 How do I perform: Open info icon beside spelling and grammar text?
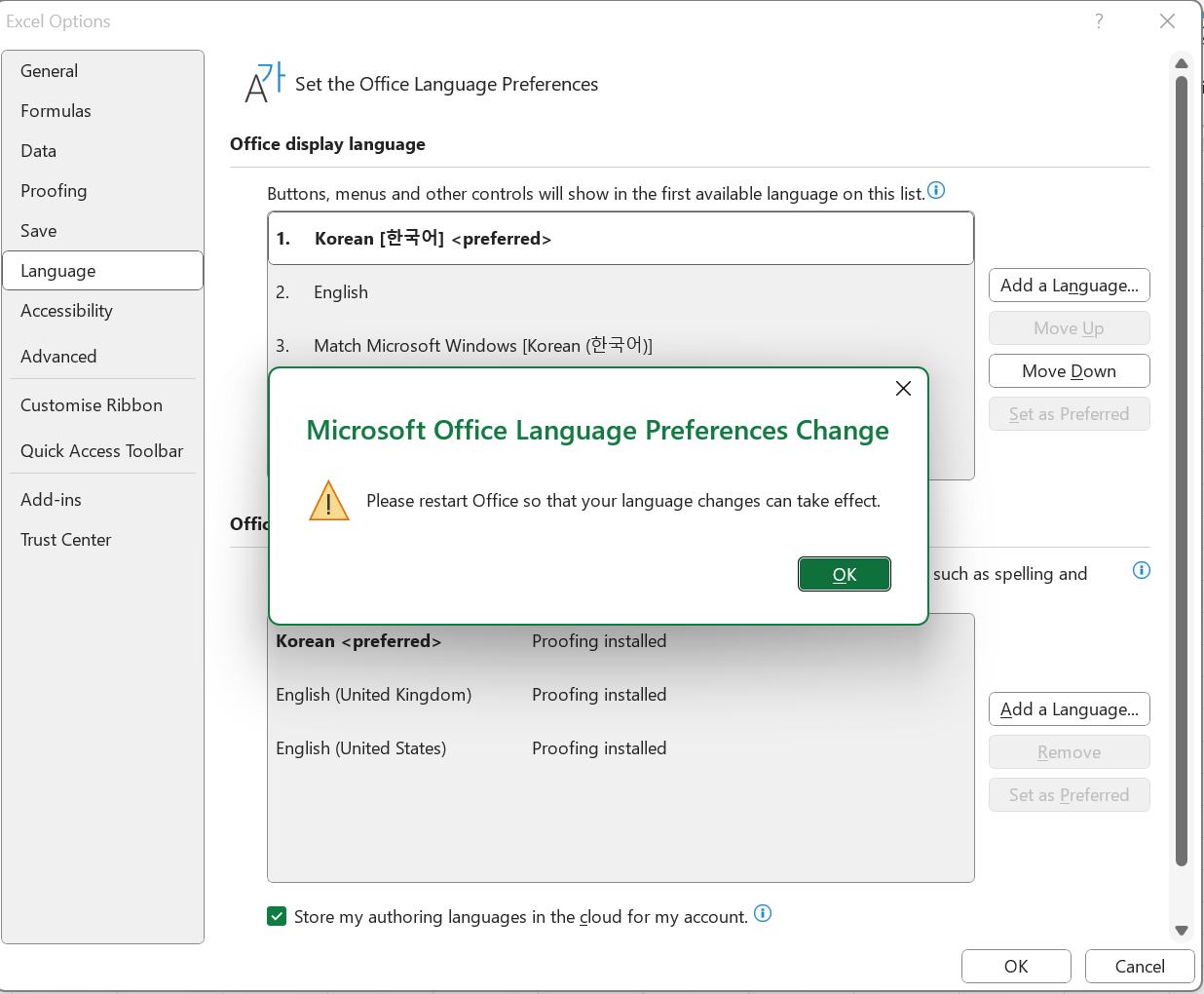pyautogui.click(x=1142, y=570)
